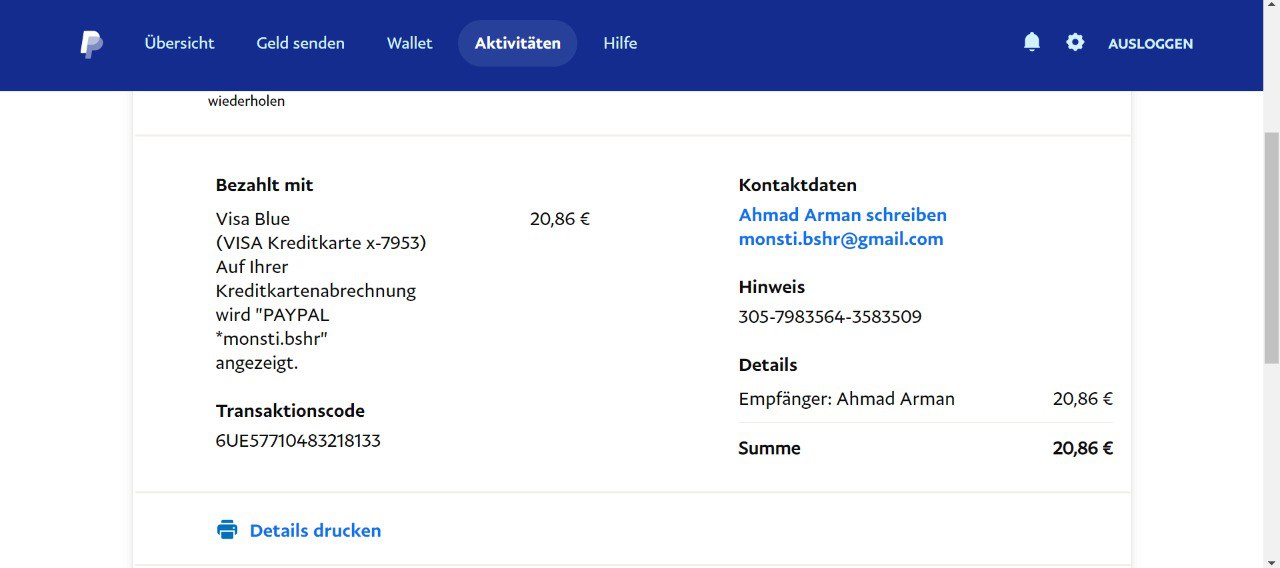Click the VISA Kreditkarte x-7953 text
The image size is (1280, 568).
[321, 243]
